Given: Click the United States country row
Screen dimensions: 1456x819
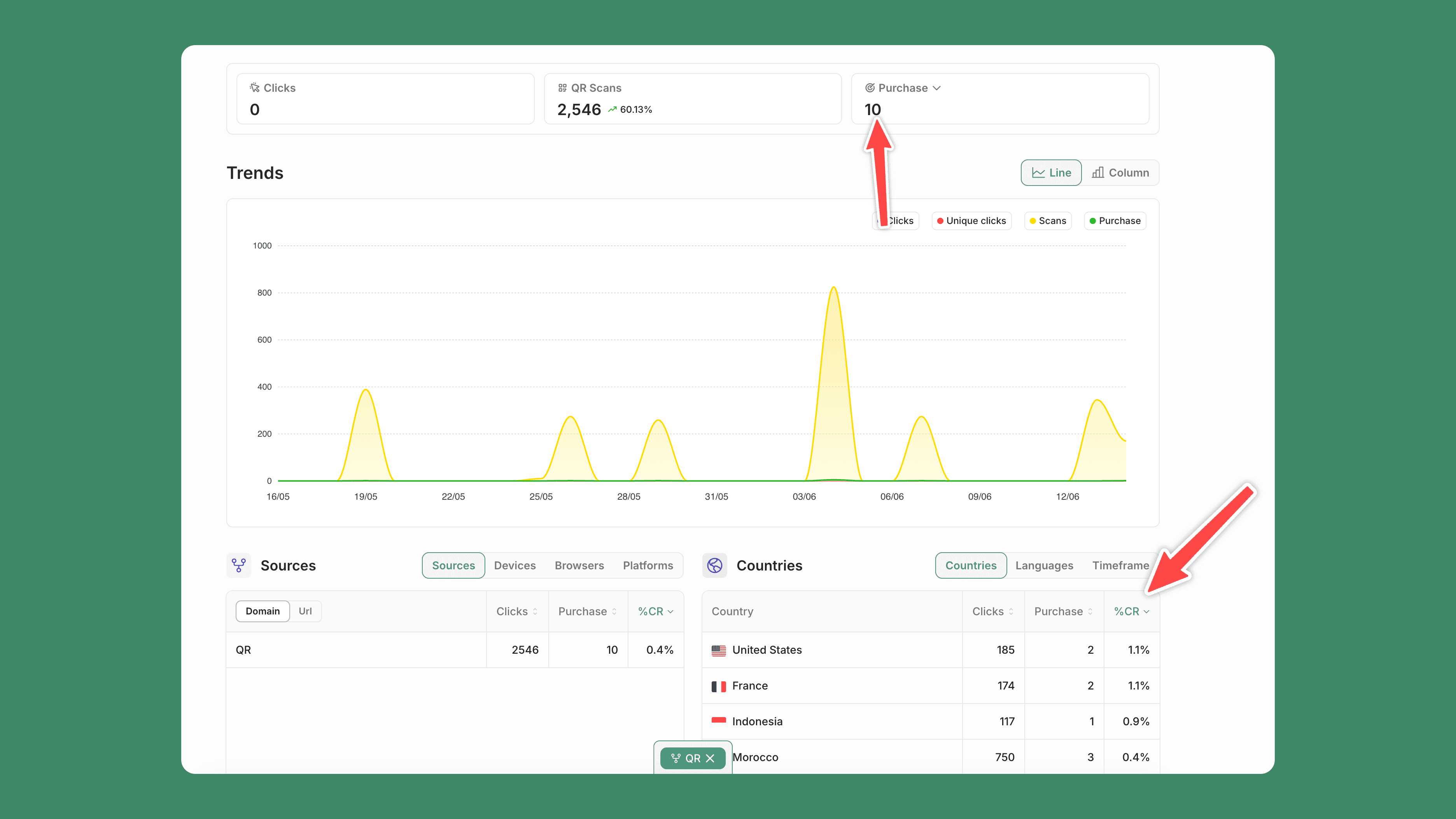Looking at the screenshot, I should coord(930,650).
